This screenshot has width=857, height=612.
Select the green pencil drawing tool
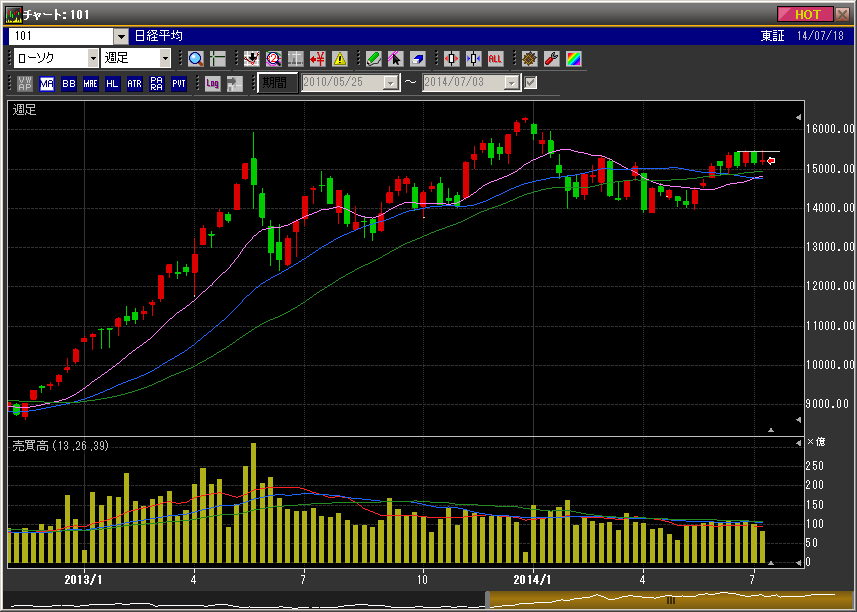point(374,58)
